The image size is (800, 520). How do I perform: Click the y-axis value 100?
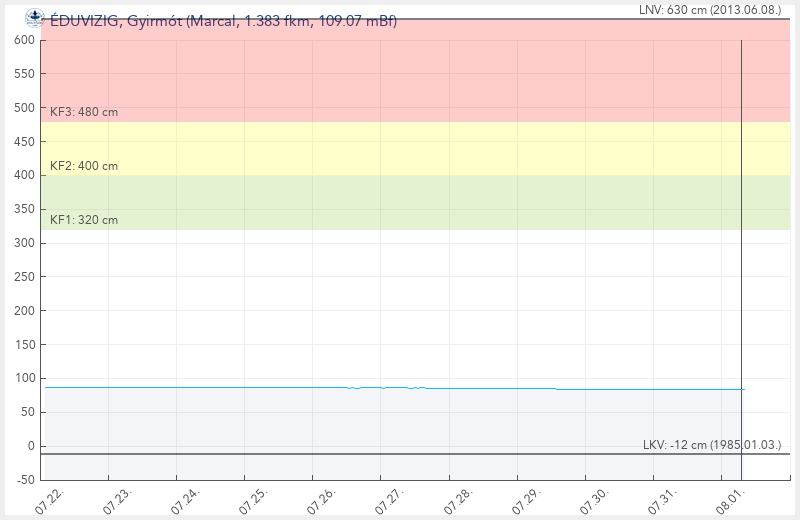[24, 378]
